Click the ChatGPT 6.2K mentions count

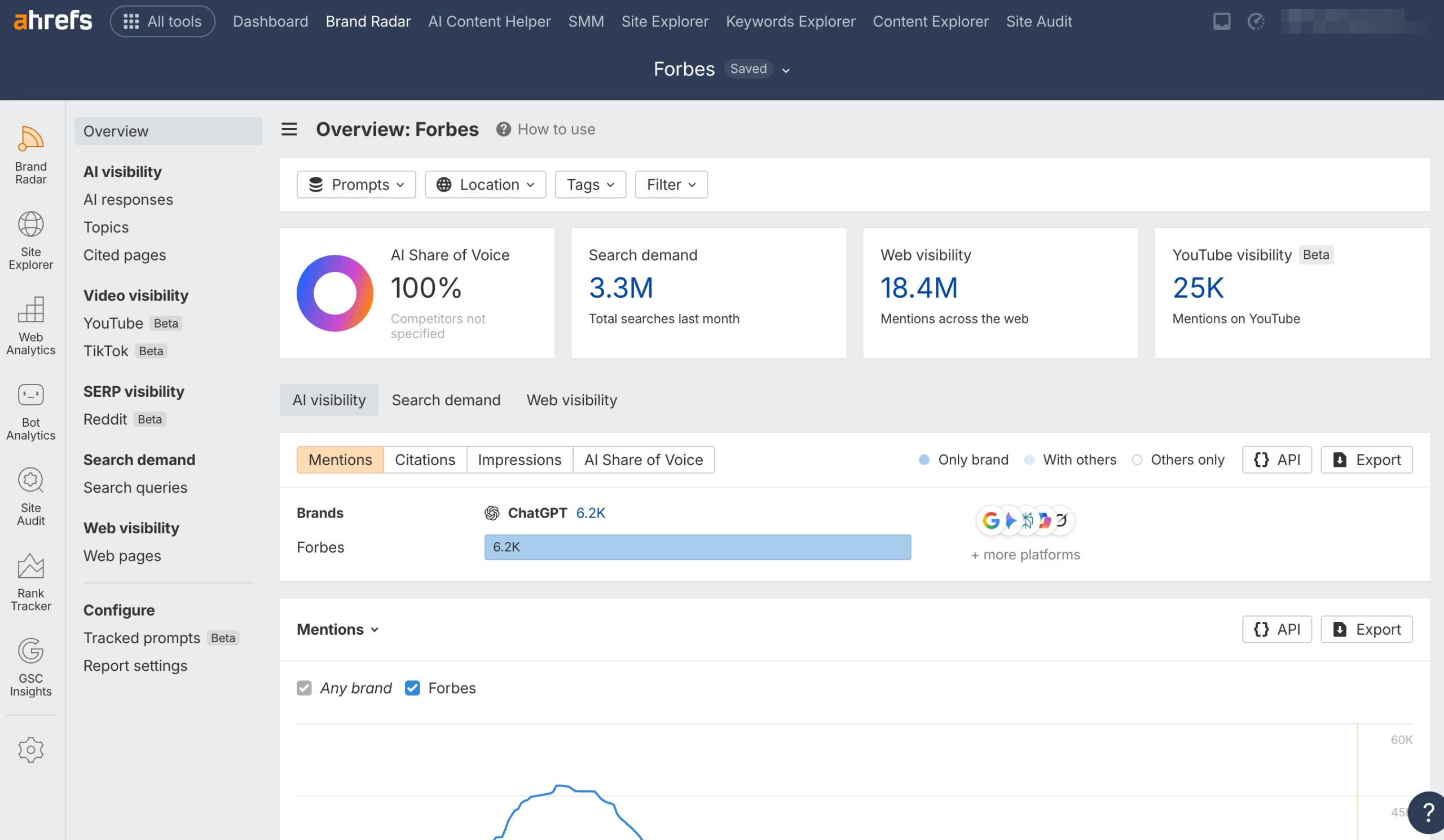pos(591,513)
